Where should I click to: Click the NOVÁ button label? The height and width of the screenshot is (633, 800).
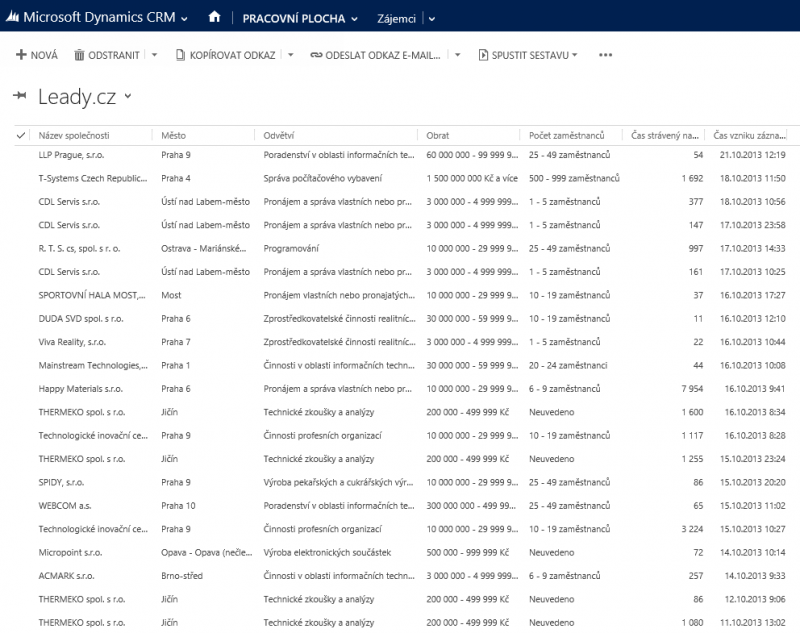click(x=44, y=55)
